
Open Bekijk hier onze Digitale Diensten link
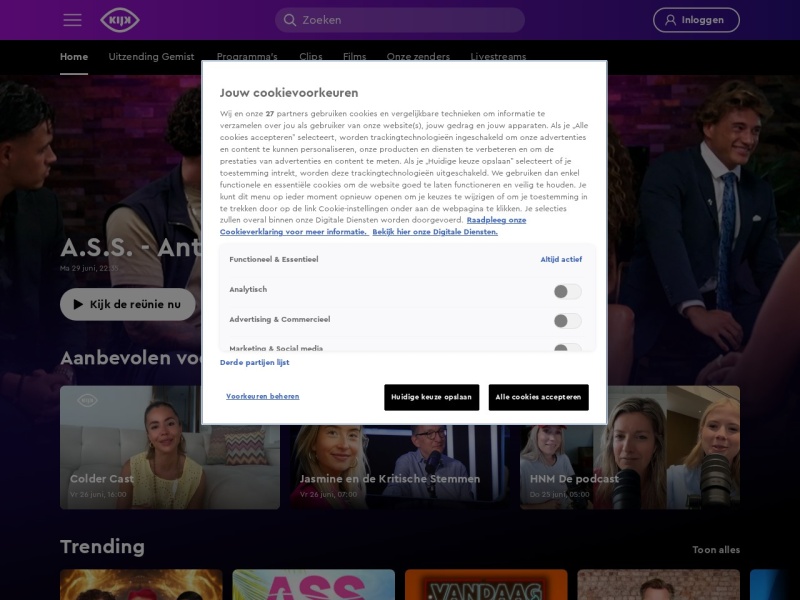(435, 232)
